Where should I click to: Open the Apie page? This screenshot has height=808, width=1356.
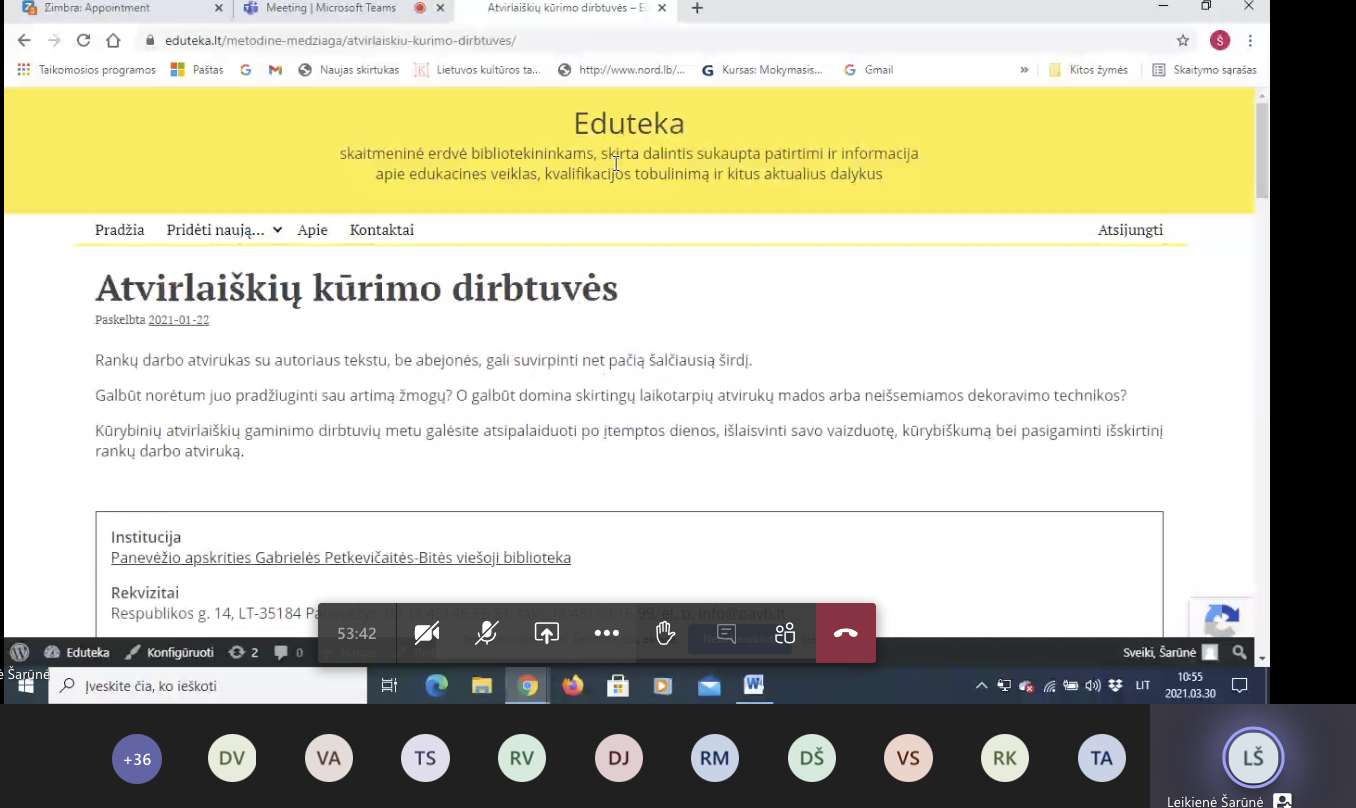(x=313, y=230)
